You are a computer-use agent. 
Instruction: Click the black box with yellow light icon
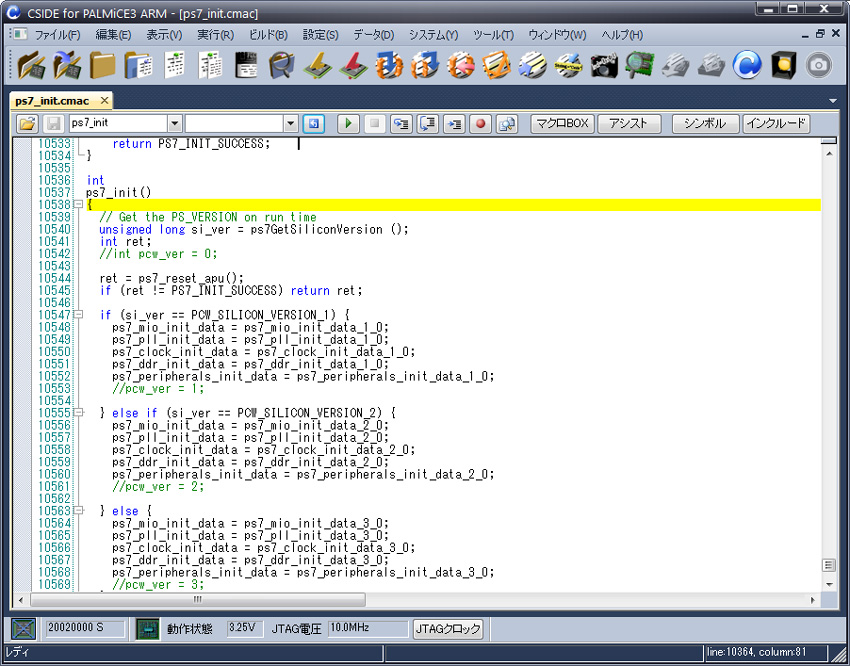pos(783,65)
